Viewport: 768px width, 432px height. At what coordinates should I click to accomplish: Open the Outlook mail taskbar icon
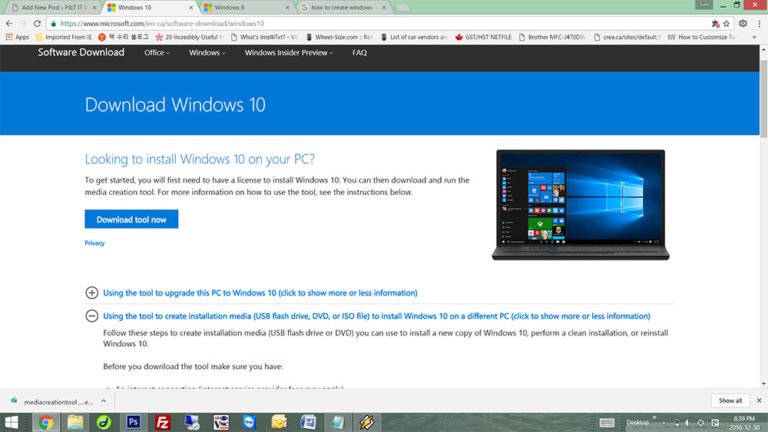(x=279, y=422)
